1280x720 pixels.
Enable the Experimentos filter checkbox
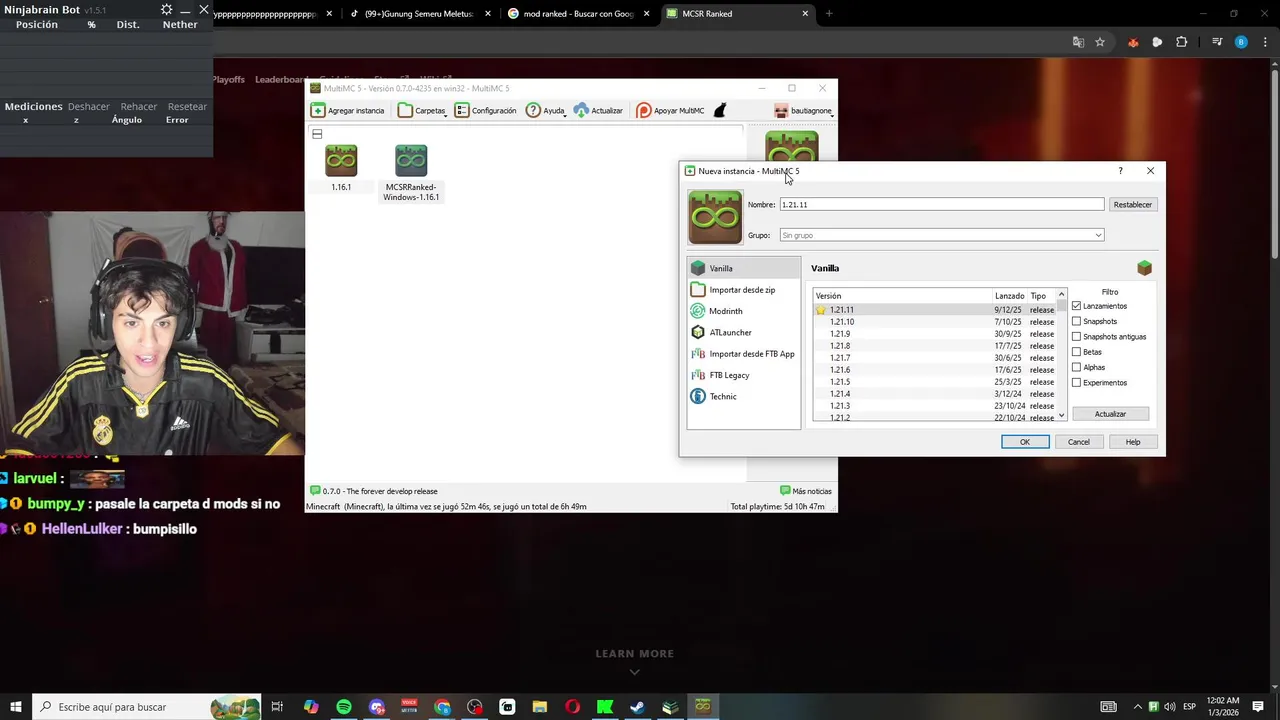[1076, 383]
